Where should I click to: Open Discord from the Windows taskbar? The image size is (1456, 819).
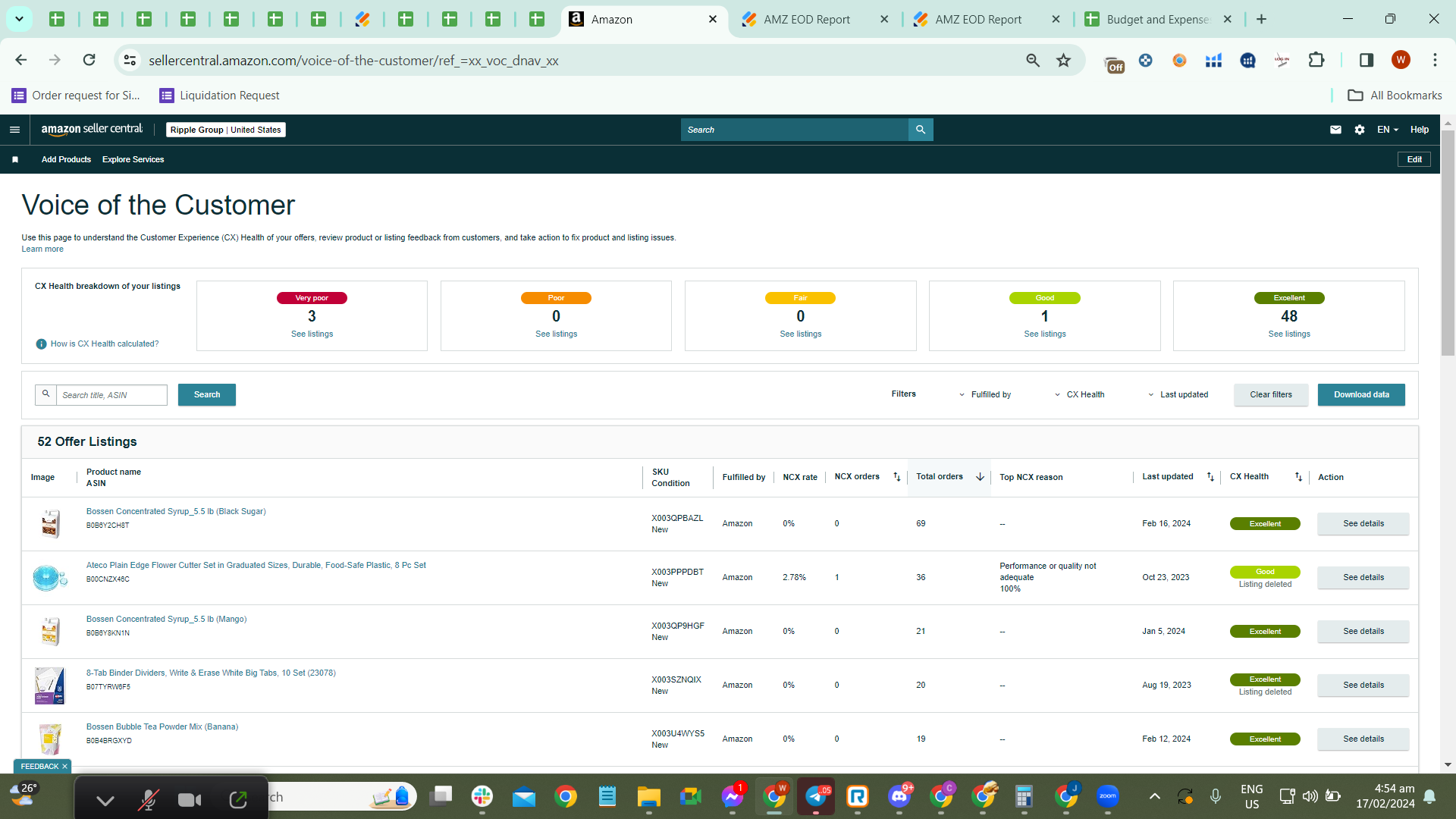(x=899, y=797)
